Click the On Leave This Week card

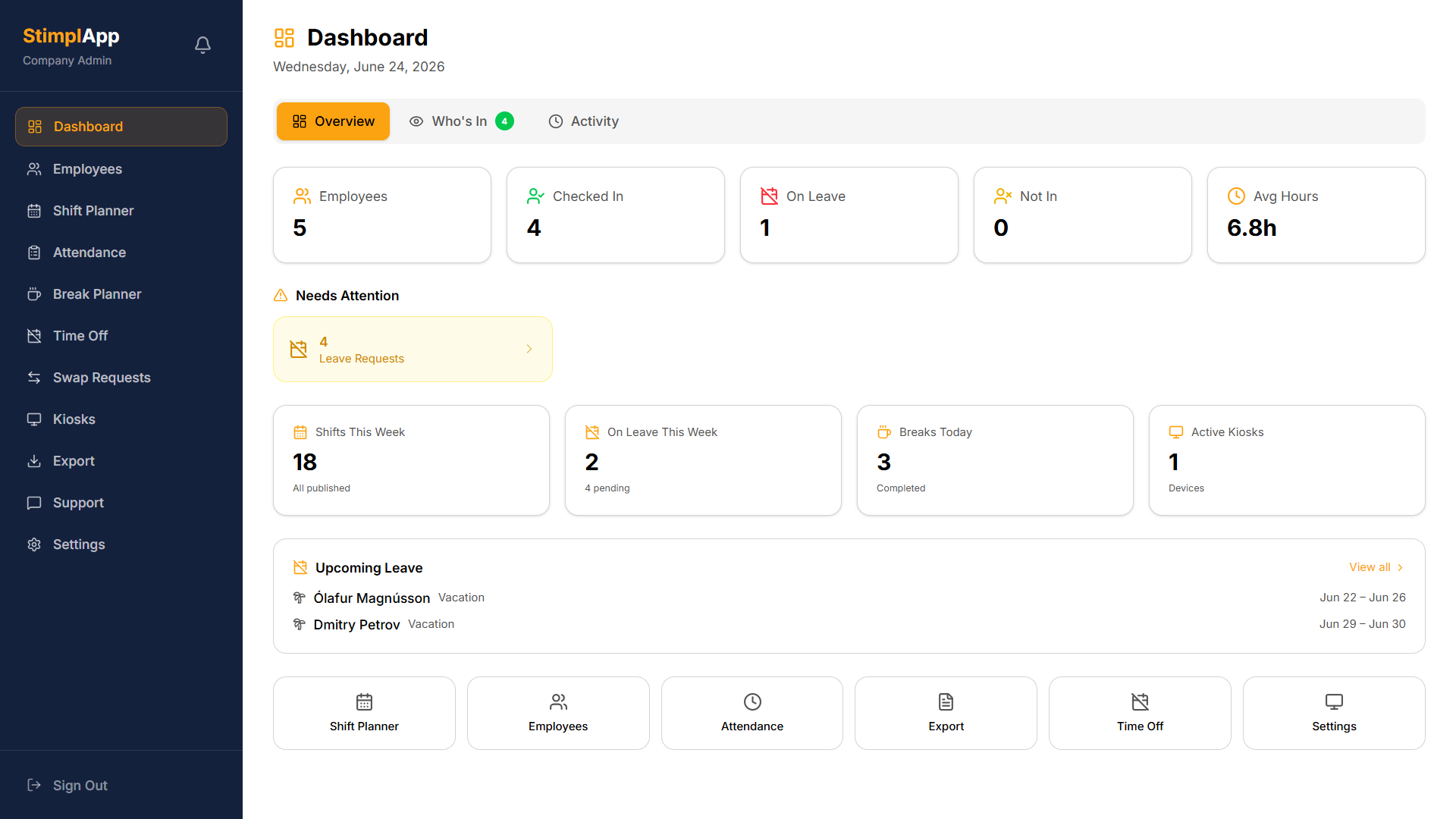pos(703,460)
